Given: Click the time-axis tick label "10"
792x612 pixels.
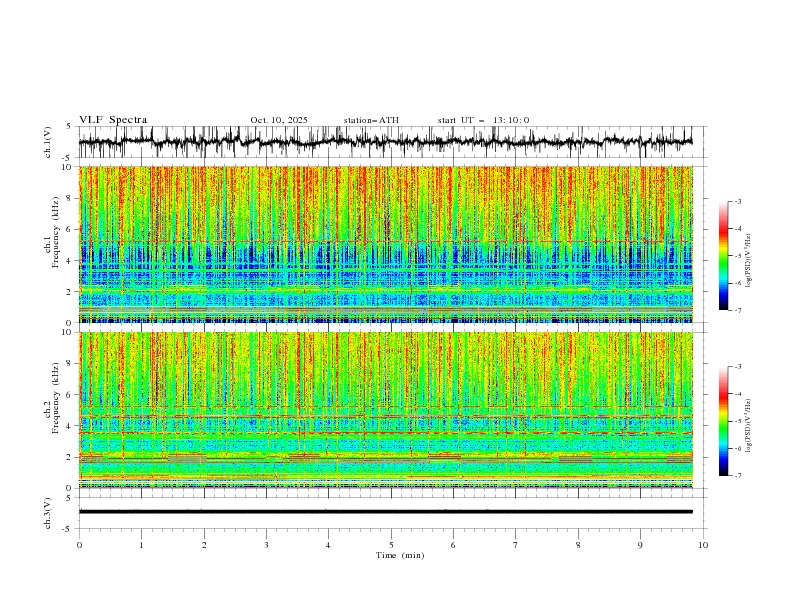Looking at the screenshot, I should [703, 545].
